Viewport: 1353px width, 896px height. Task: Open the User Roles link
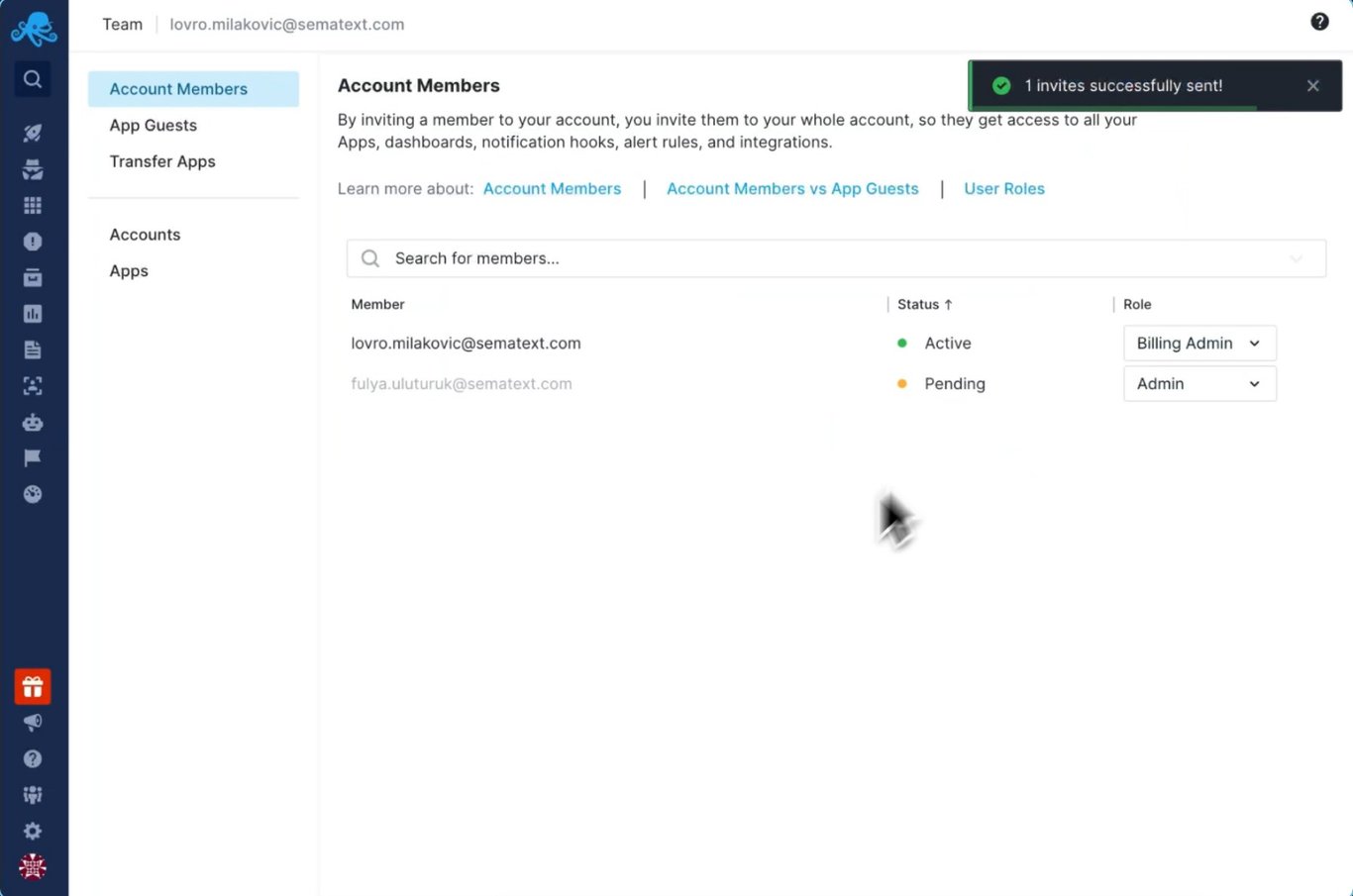[x=1004, y=189]
